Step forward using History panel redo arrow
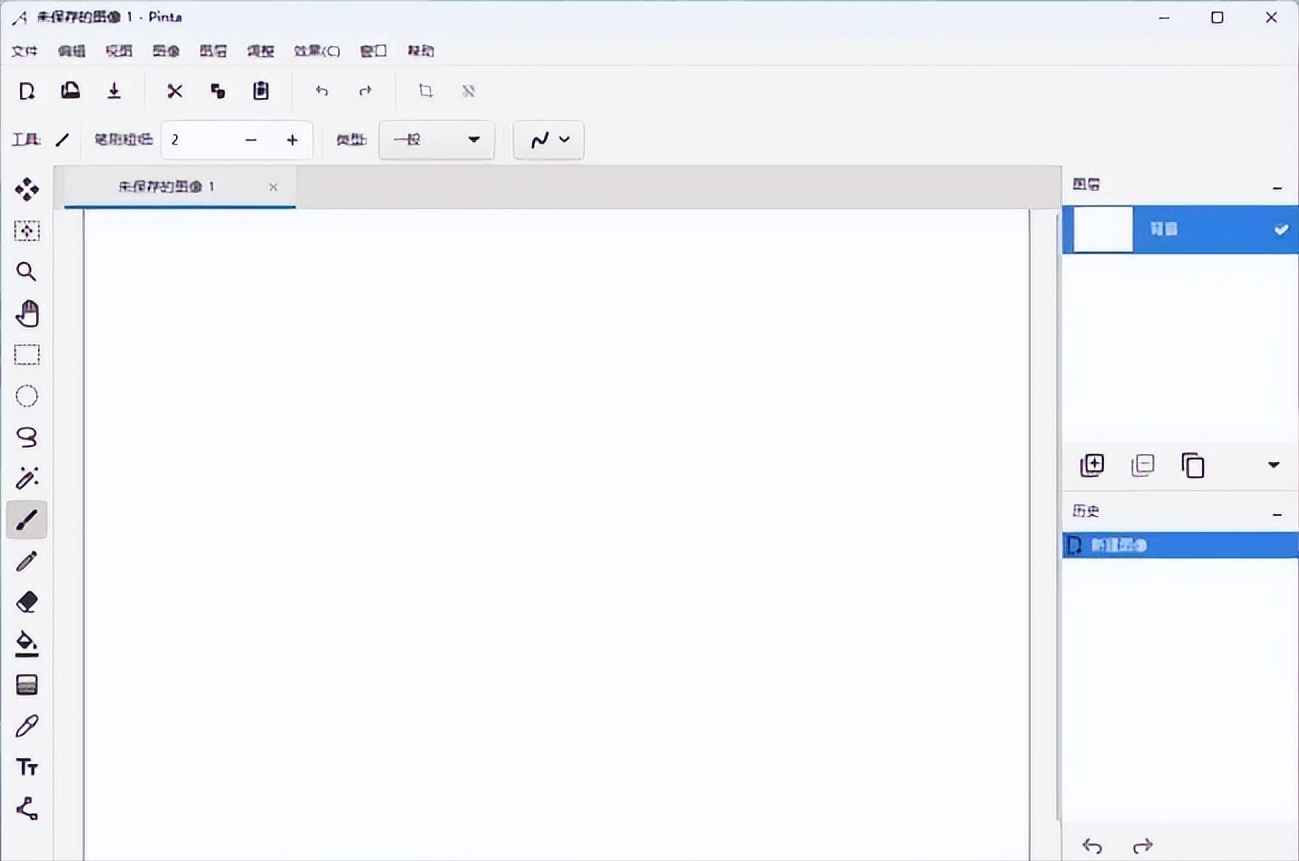The image size is (1299, 861). (1143, 846)
